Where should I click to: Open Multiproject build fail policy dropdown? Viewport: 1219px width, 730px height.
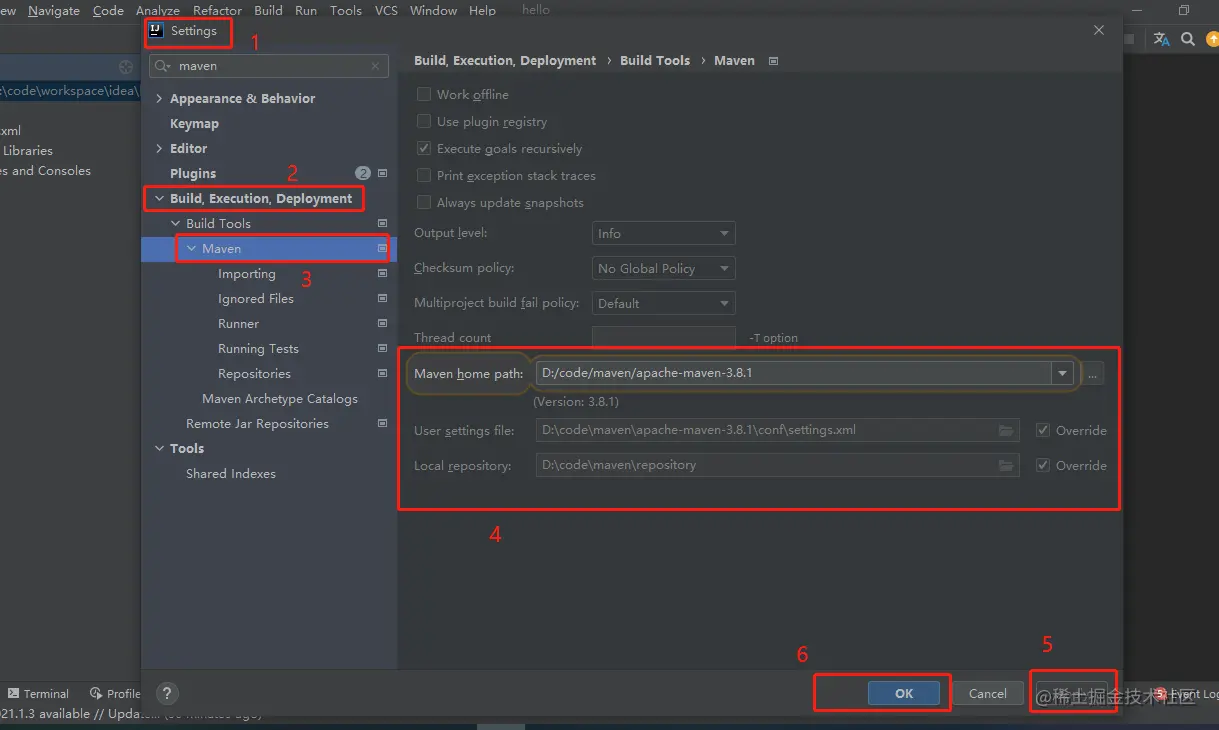click(x=664, y=303)
